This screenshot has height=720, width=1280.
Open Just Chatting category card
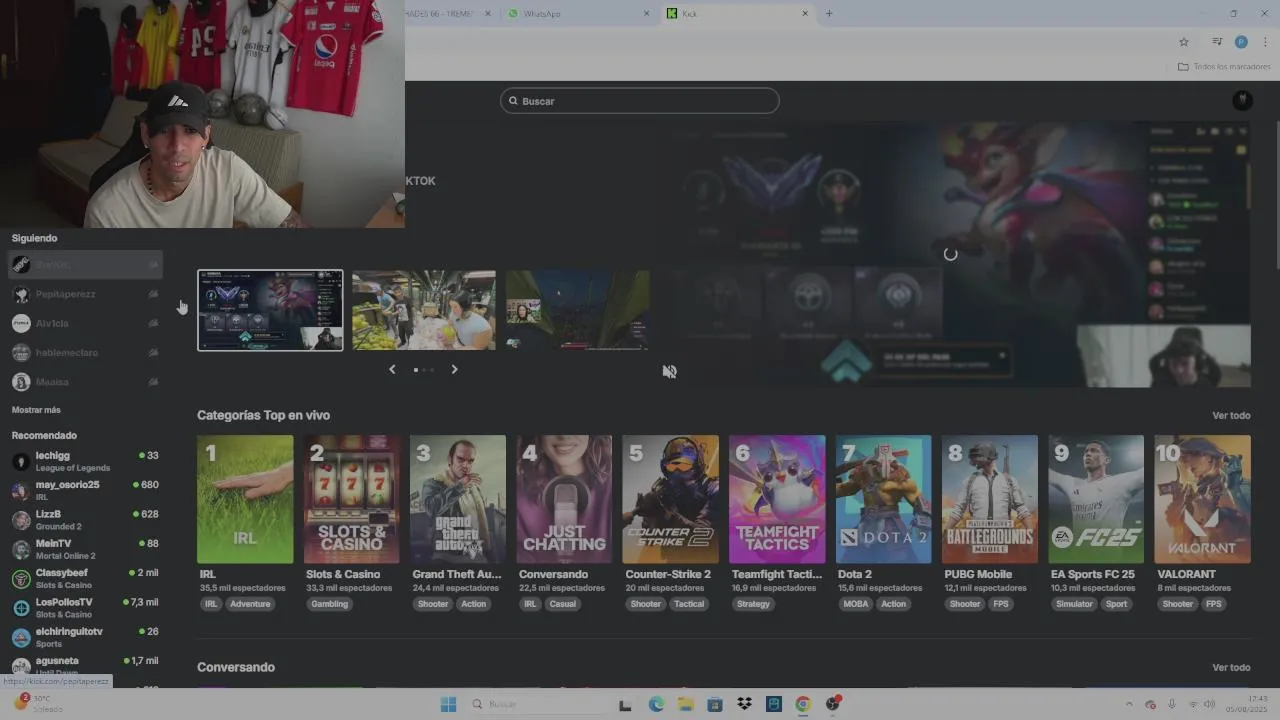coord(564,499)
